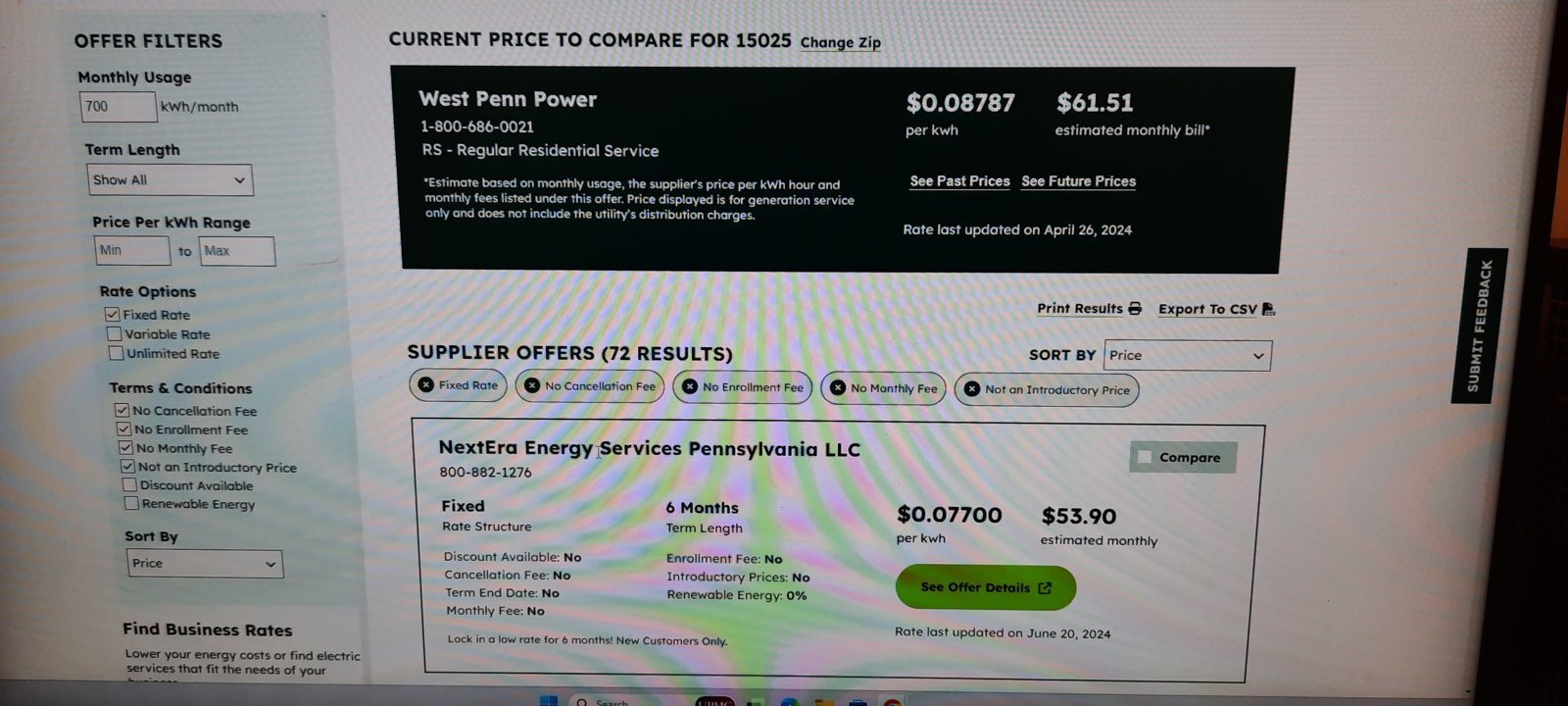This screenshot has width=1568, height=706.
Task: Click the Windows Start icon in taskbar
Action: (549, 700)
